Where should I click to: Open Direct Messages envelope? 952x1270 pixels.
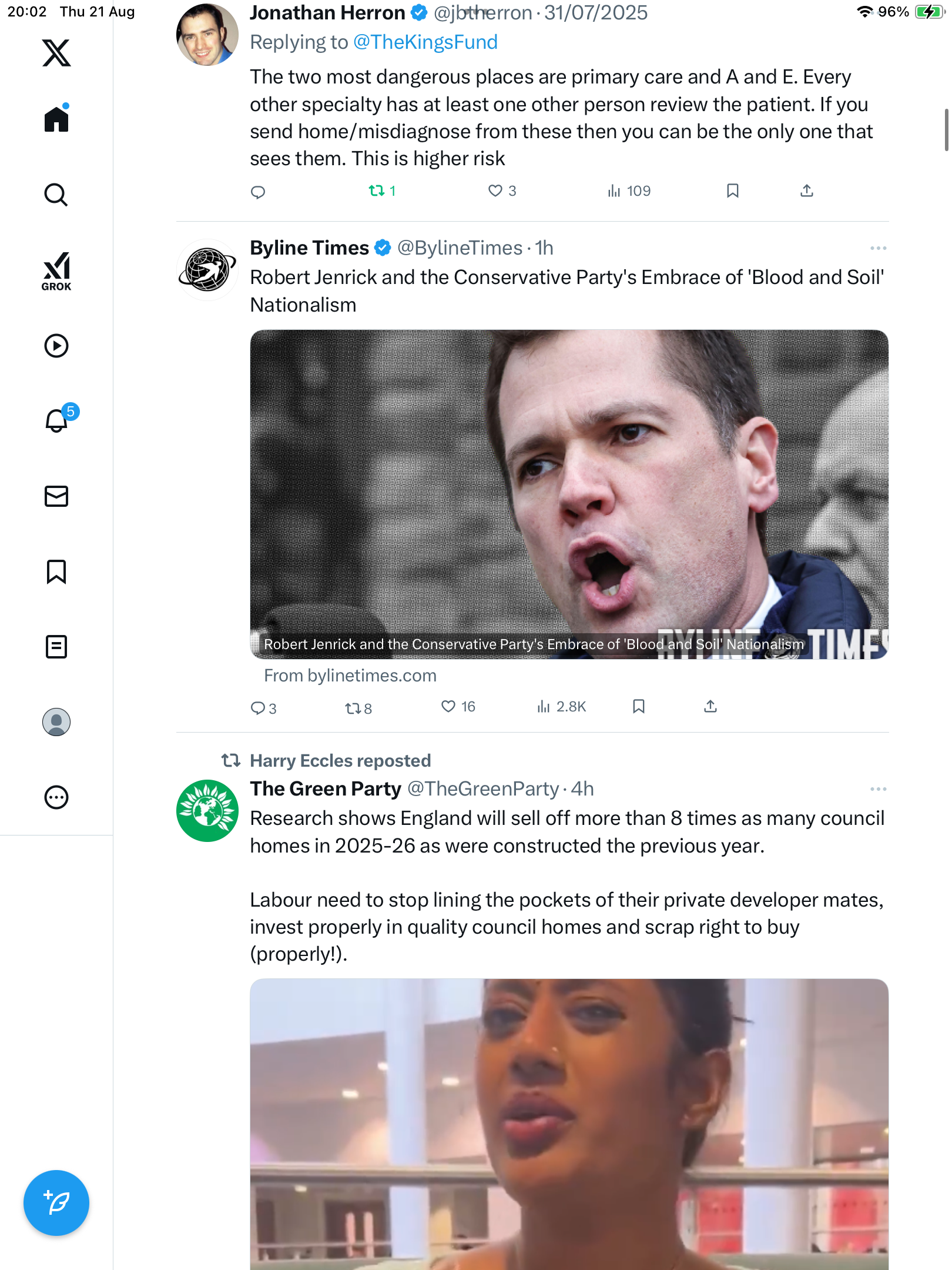pos(56,496)
